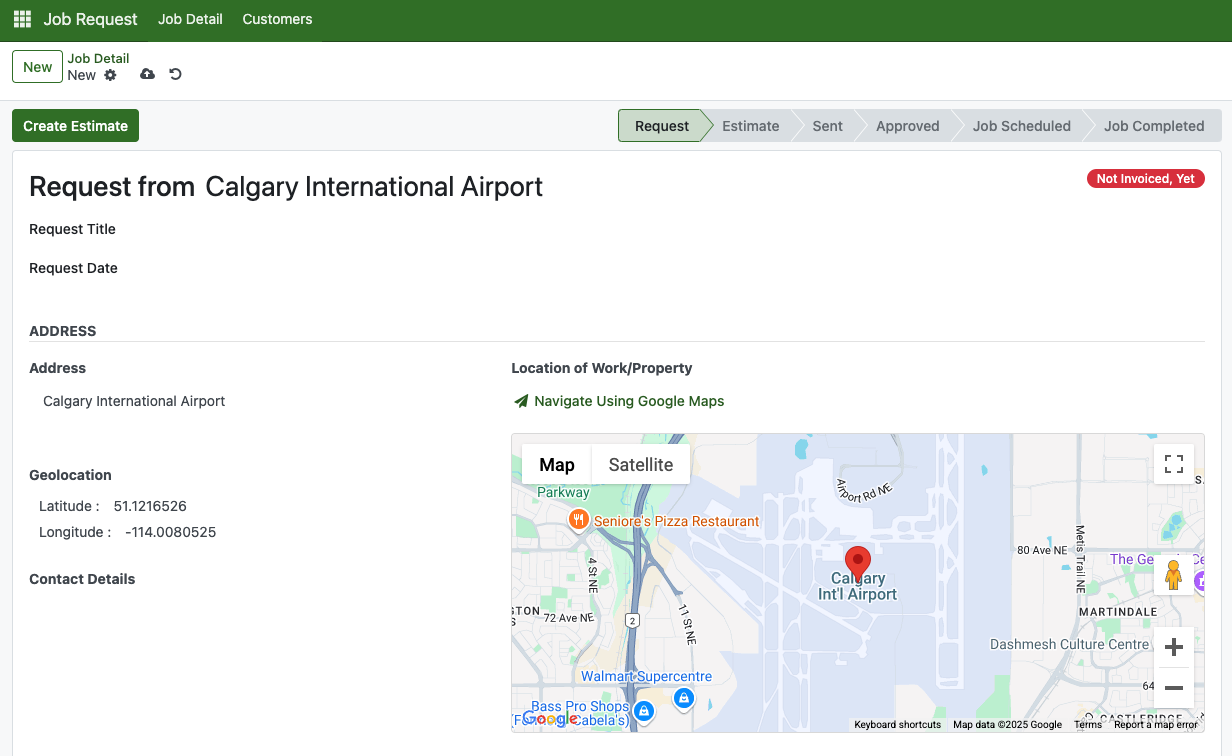Click the New record button
Viewport: 1232px width, 756px height.
point(37,67)
